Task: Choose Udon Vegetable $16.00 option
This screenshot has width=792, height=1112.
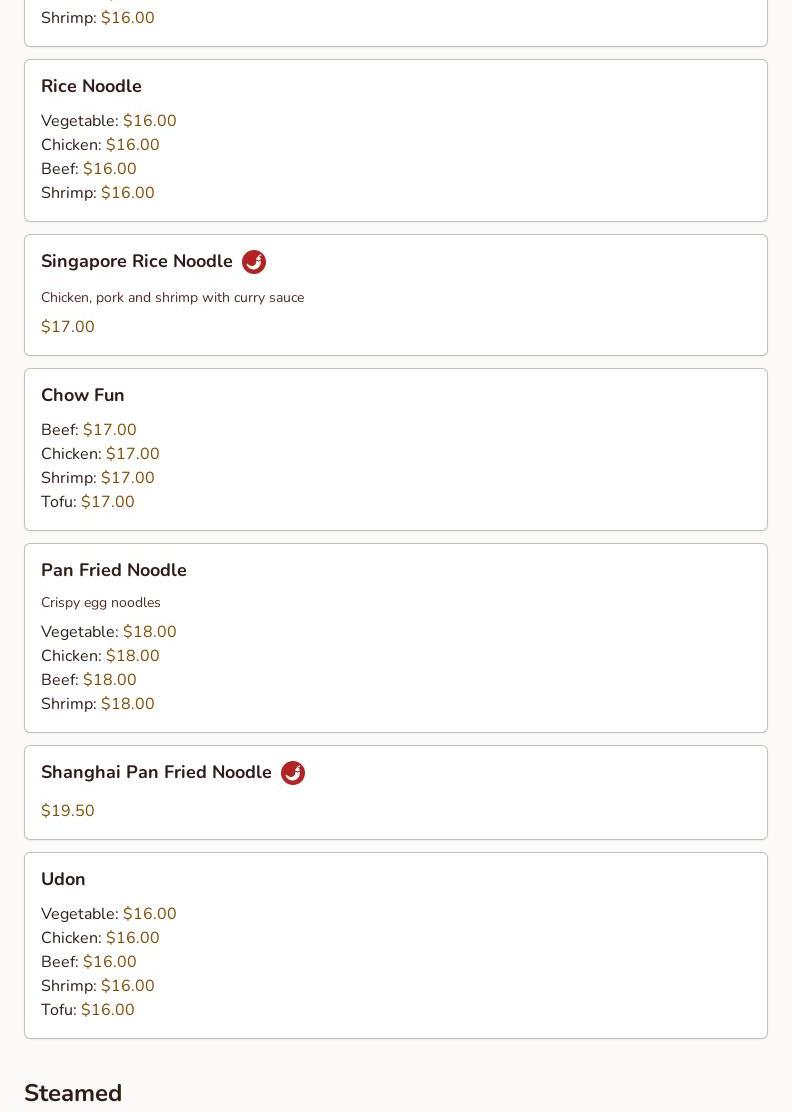Action: pos(108,913)
